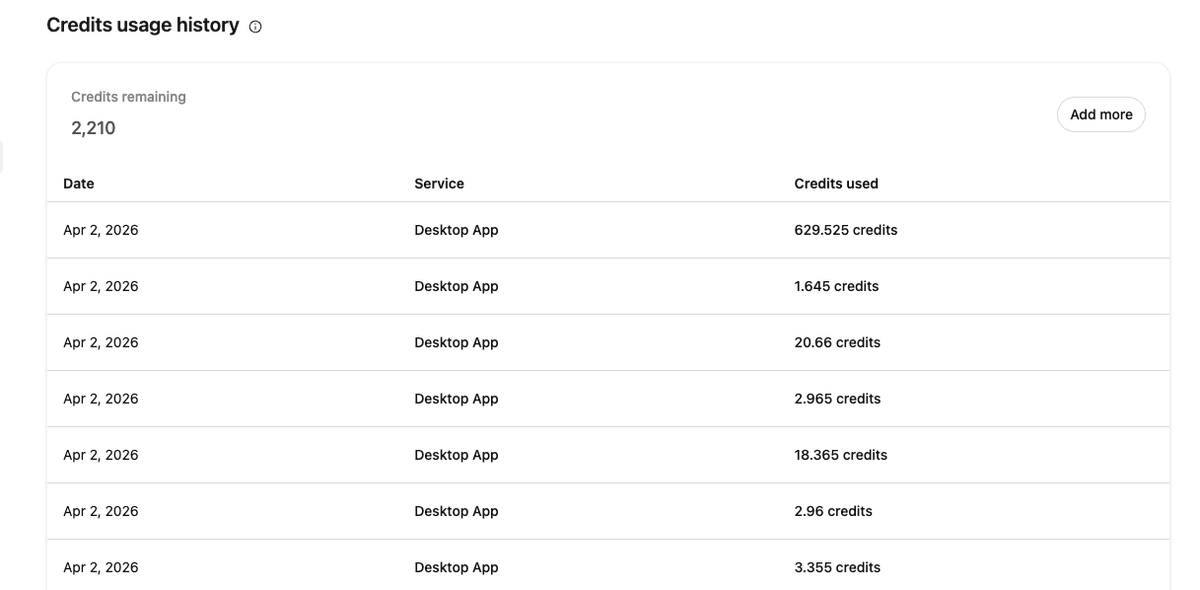Screen dimensions: 1200x590
Task: Click the date in the 3.355 credits row
Action: (x=101, y=567)
